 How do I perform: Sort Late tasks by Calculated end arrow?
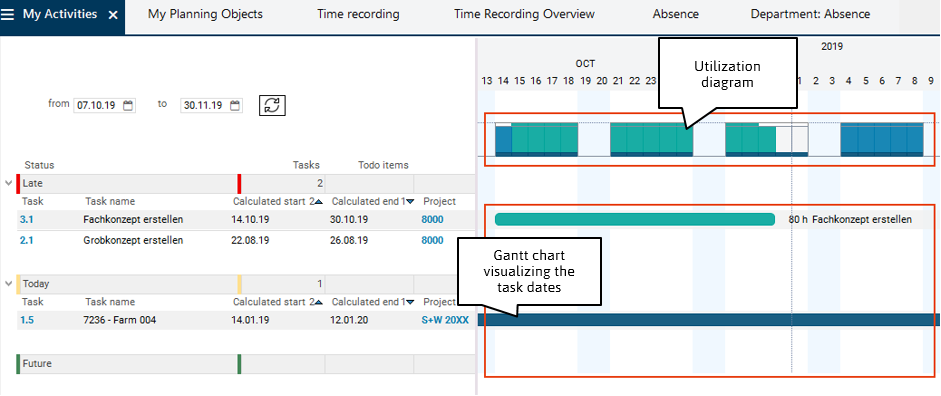click(410, 202)
